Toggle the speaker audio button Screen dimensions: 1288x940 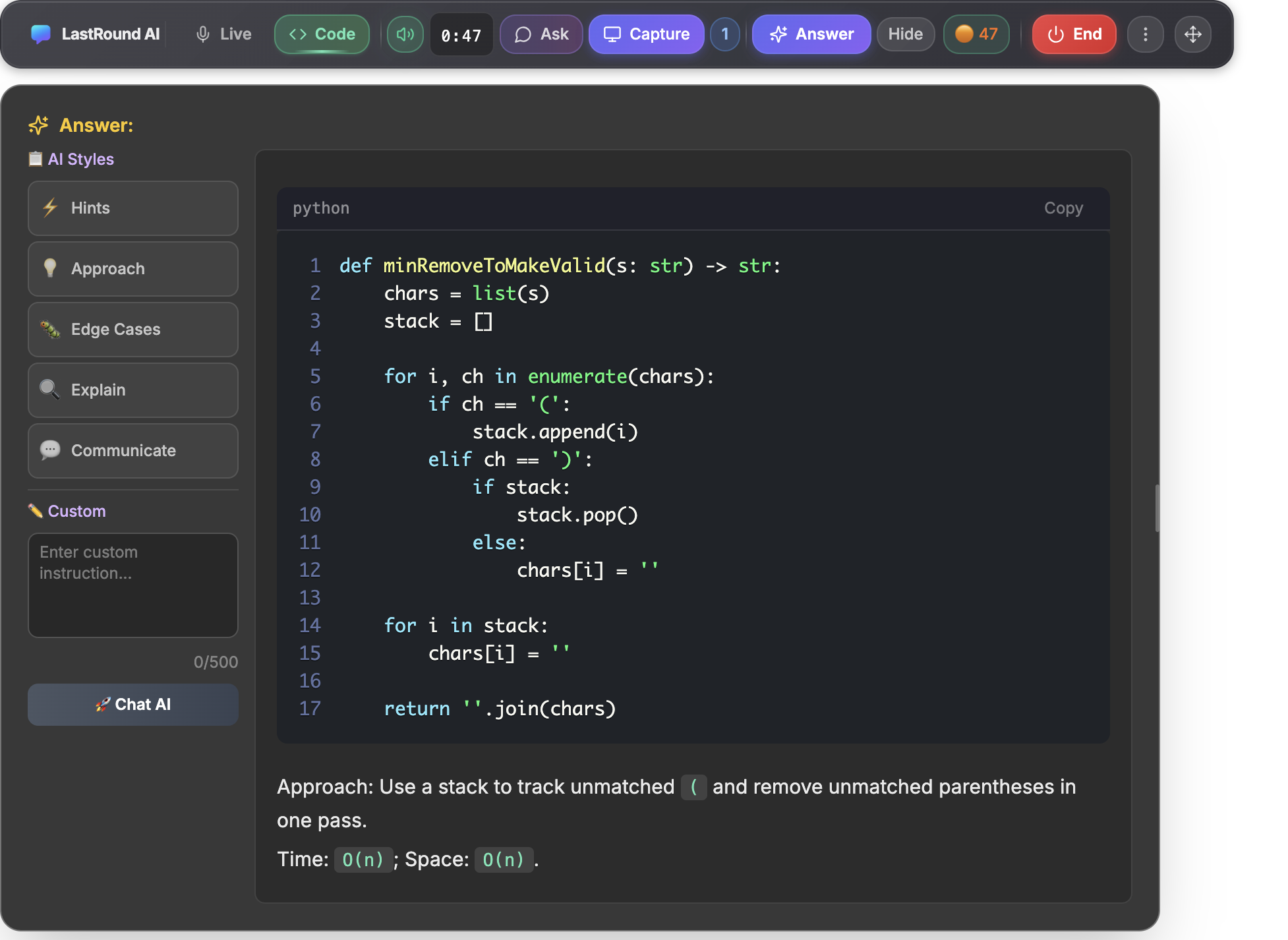pyautogui.click(x=405, y=34)
